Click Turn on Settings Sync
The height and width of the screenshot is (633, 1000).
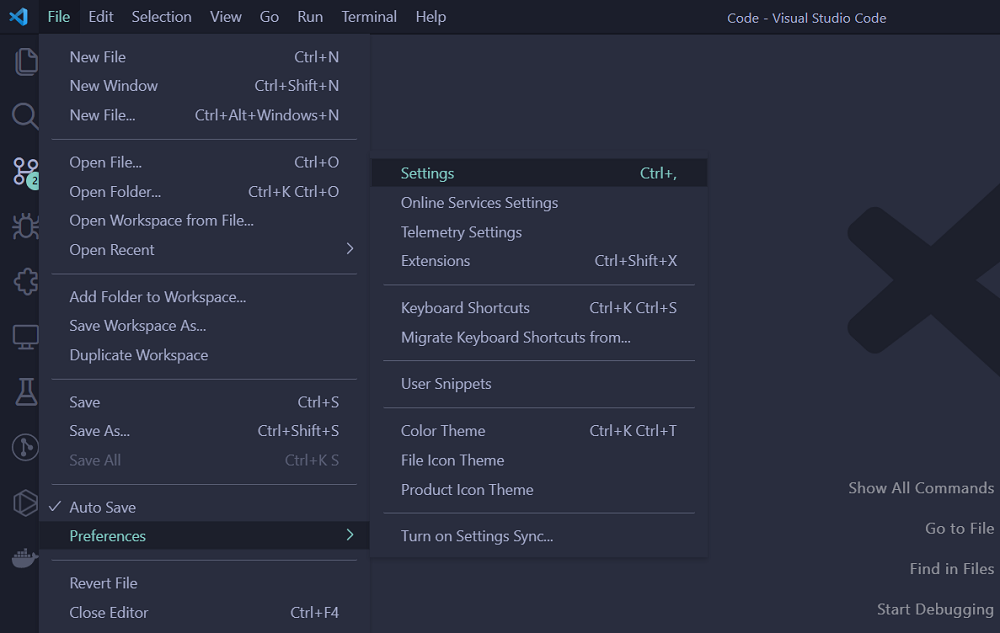click(477, 536)
